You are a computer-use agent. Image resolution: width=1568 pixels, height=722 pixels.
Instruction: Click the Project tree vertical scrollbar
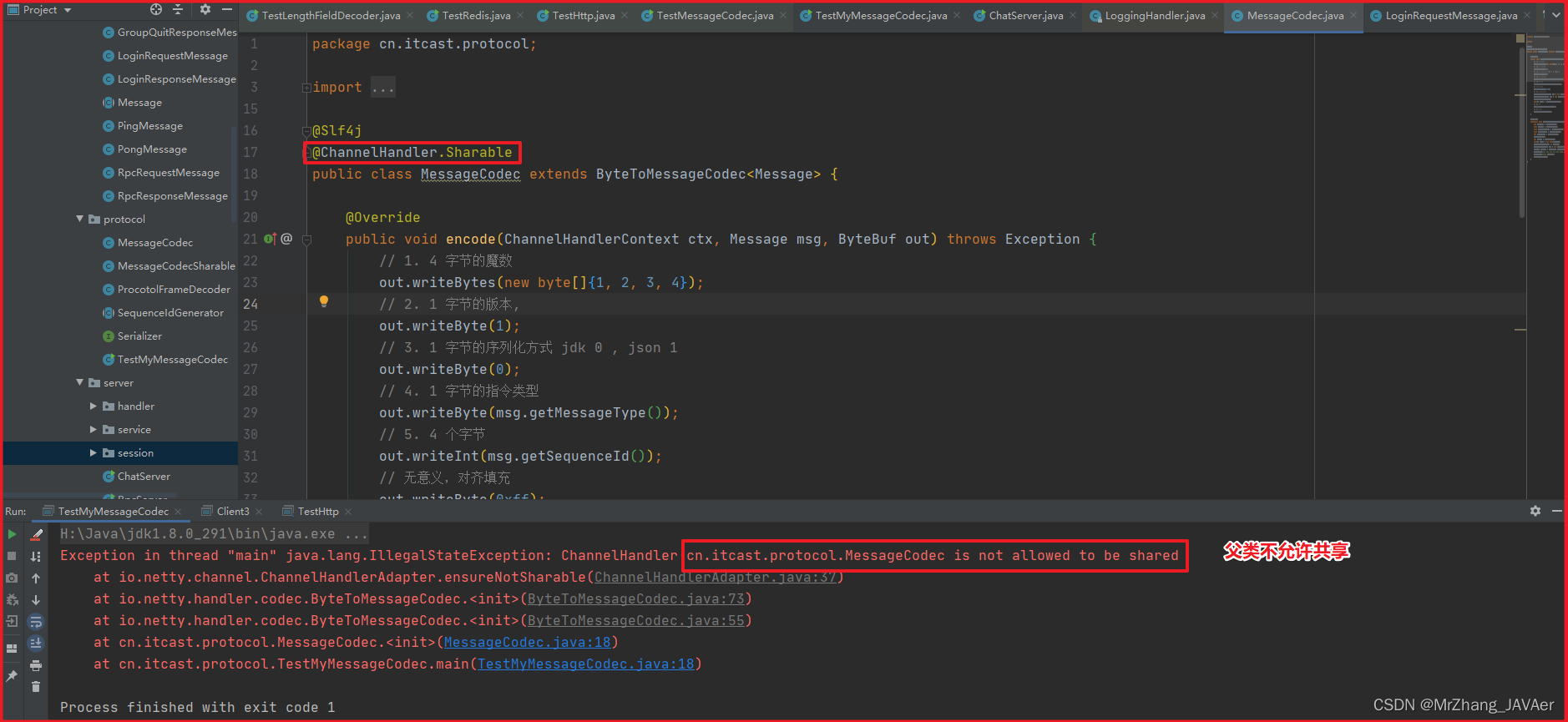[234, 175]
